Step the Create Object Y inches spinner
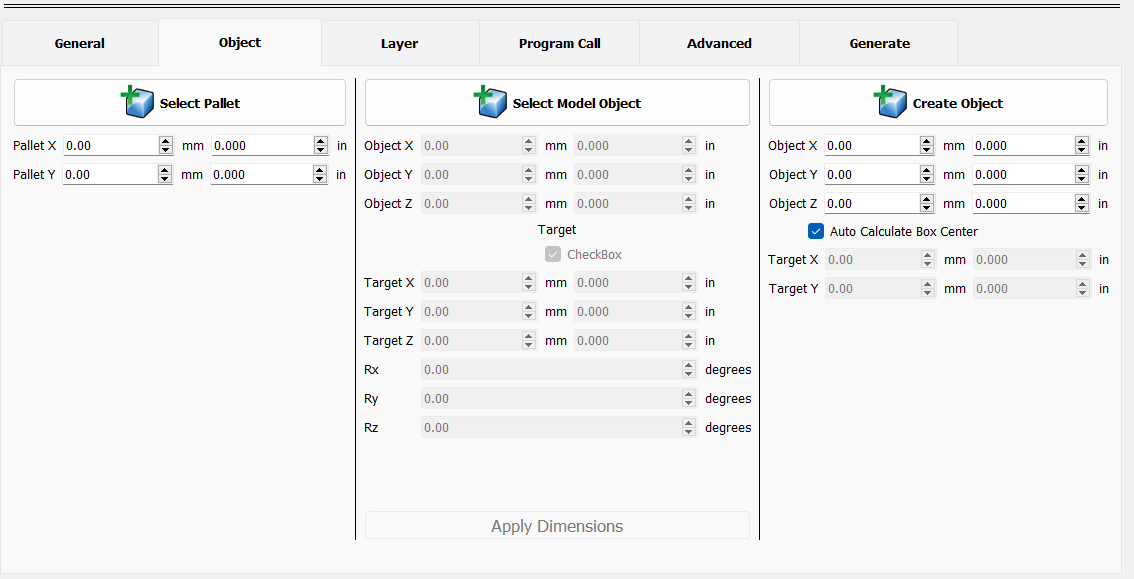 pos(1082,175)
